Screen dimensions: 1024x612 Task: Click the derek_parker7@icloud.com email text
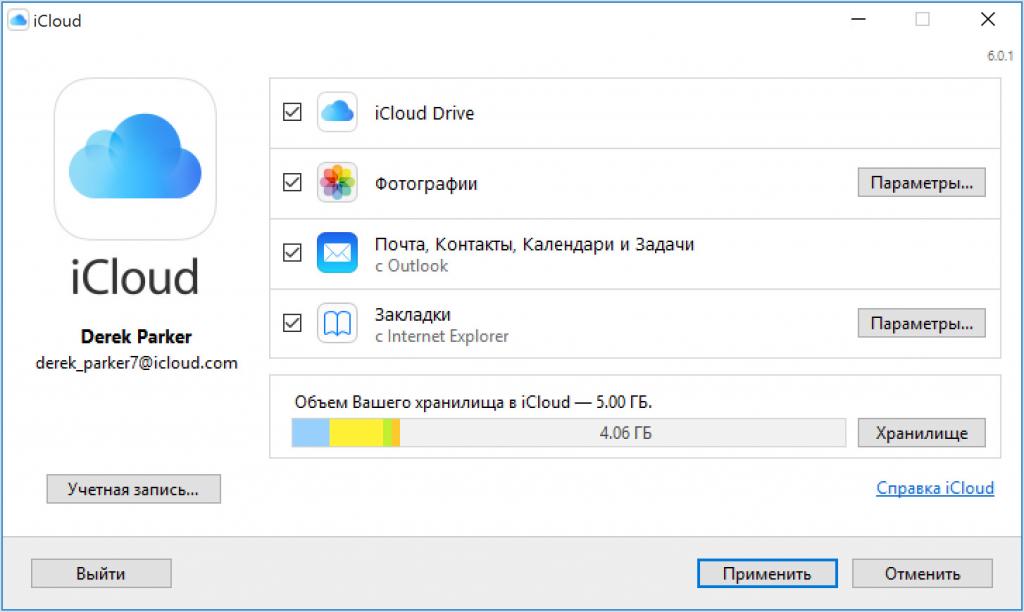(136, 362)
